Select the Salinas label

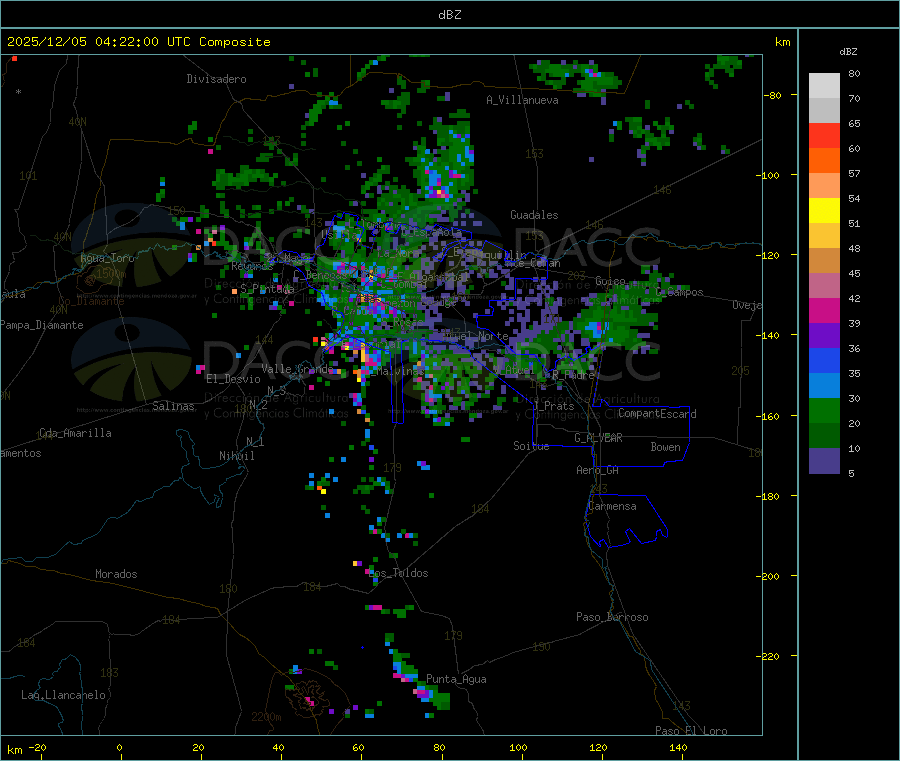tap(173, 406)
